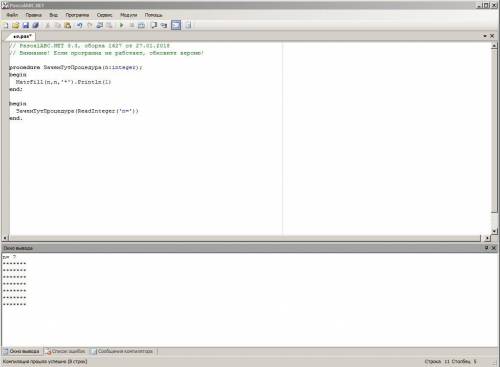Click the Paste clipboard icon
Screen dimensions: 500x367
(x=68, y=25)
